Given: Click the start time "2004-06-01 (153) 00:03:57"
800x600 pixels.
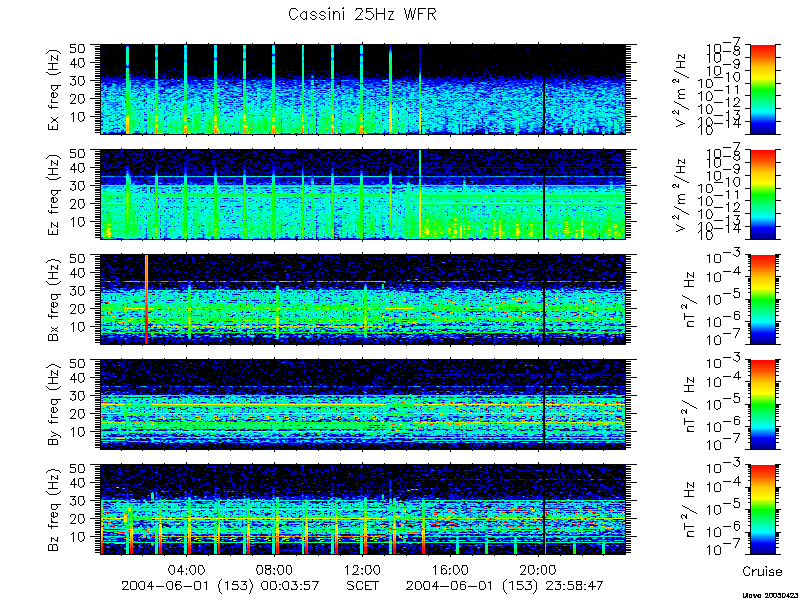Looking at the screenshot, I should tap(220, 586).
